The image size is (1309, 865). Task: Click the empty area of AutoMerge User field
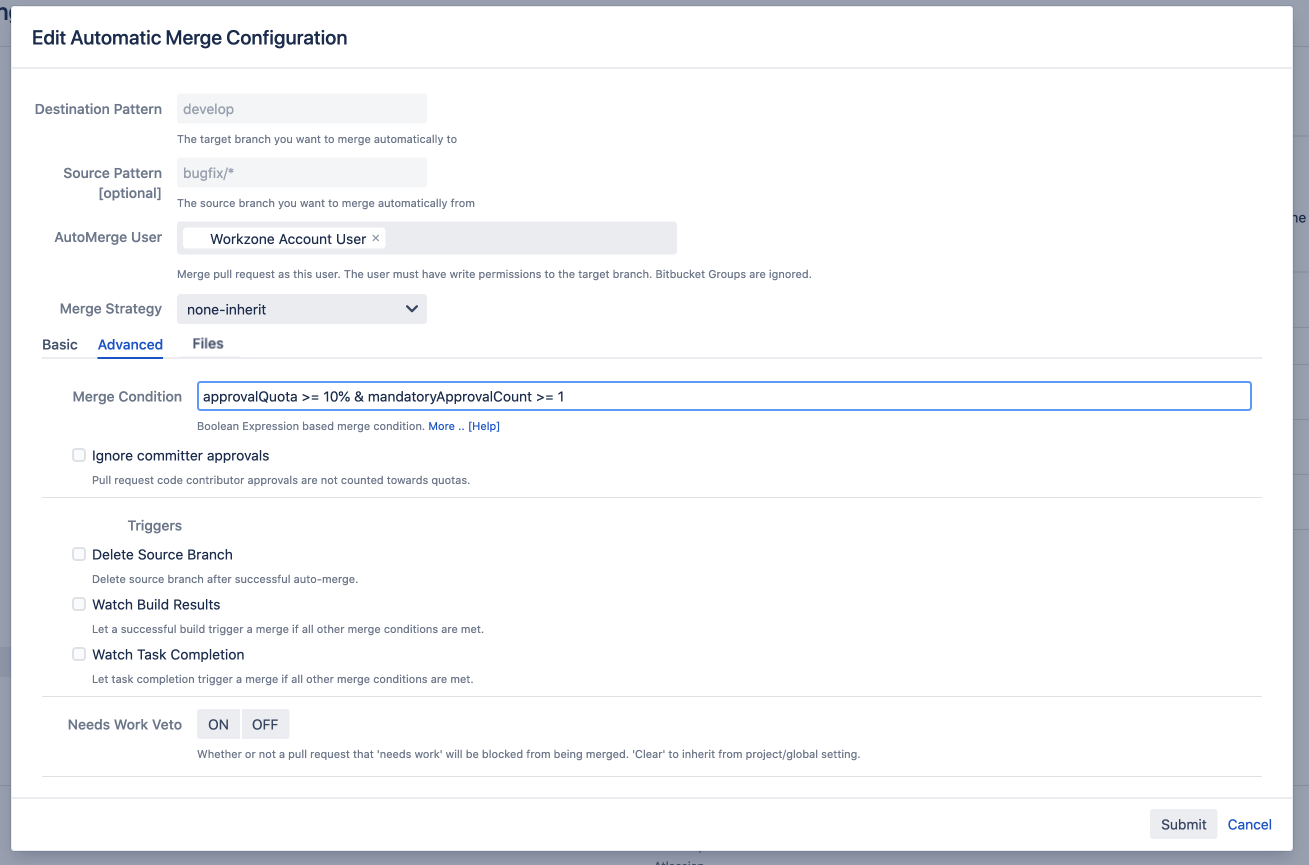pyautogui.click(x=530, y=239)
